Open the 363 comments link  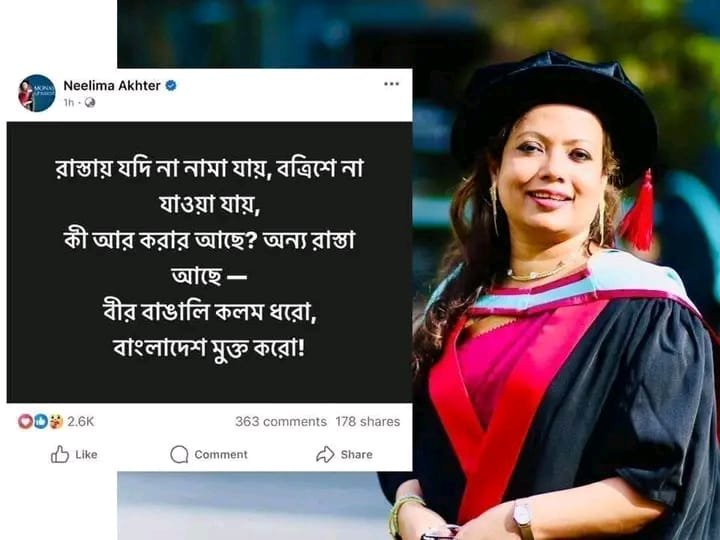click(281, 422)
